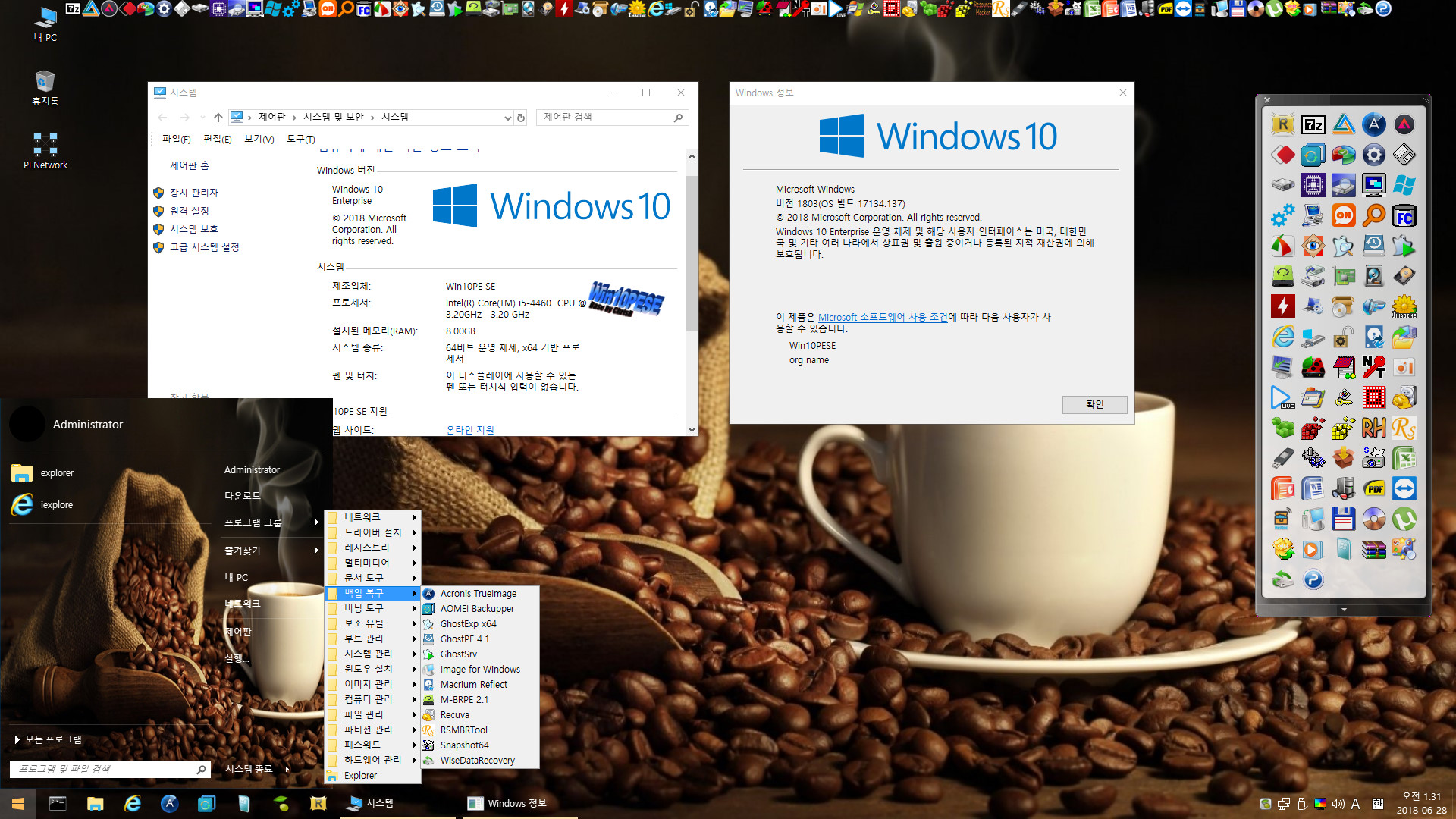
Task: Open the Imagine sunflower icon
Action: click(x=1404, y=306)
